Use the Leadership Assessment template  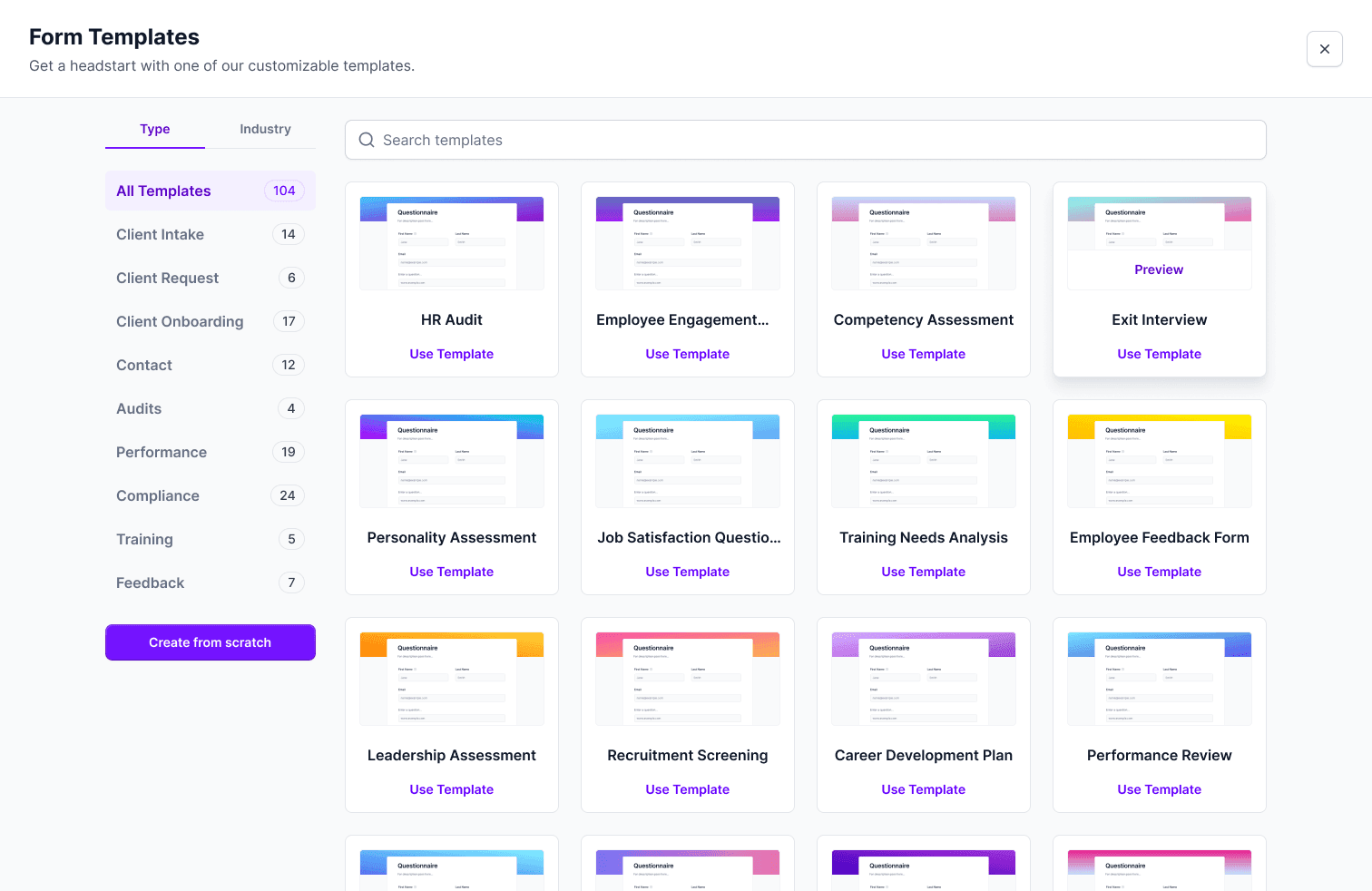point(452,789)
